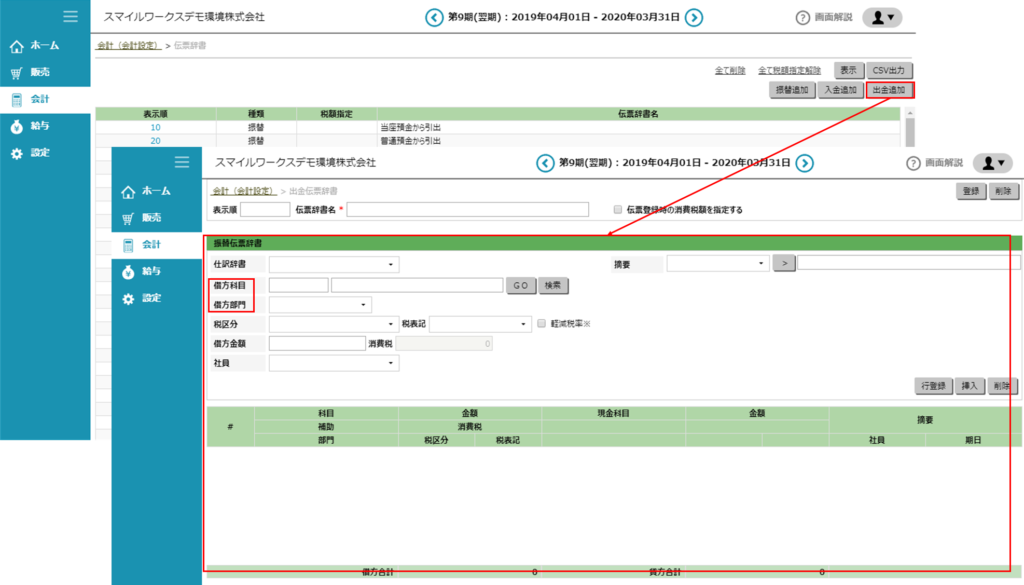The image size is (1024, 585).
Task: Enable 伝票登録時の消費税額を指定する checkbox
Action: (x=618, y=210)
